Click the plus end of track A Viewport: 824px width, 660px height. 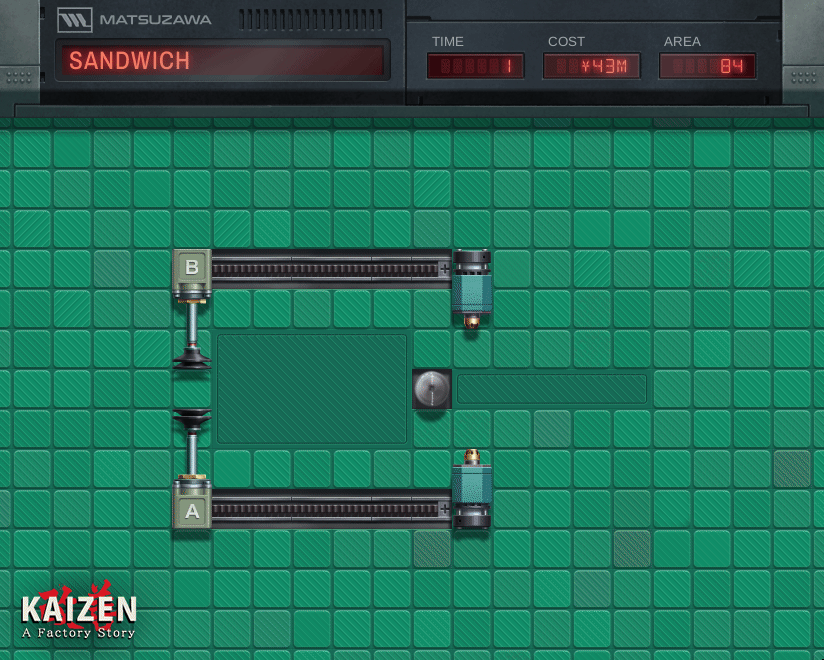click(445, 509)
